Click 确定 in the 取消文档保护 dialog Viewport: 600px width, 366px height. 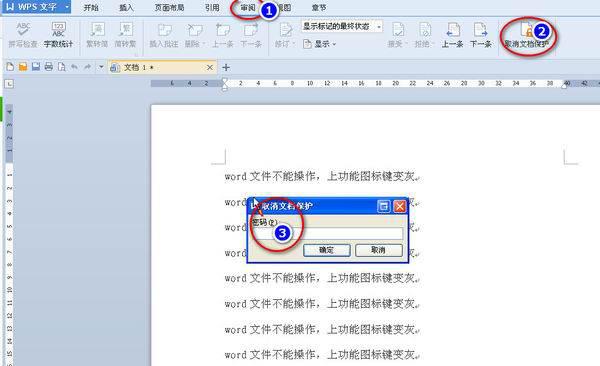326,250
